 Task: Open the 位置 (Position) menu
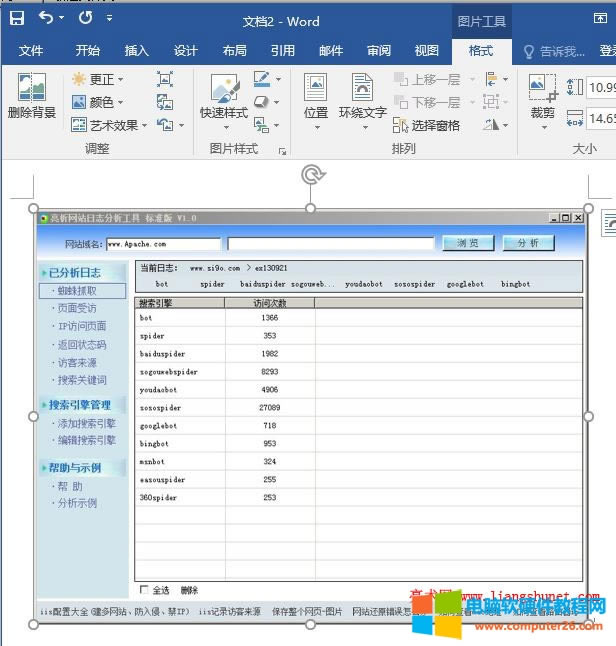click(316, 102)
